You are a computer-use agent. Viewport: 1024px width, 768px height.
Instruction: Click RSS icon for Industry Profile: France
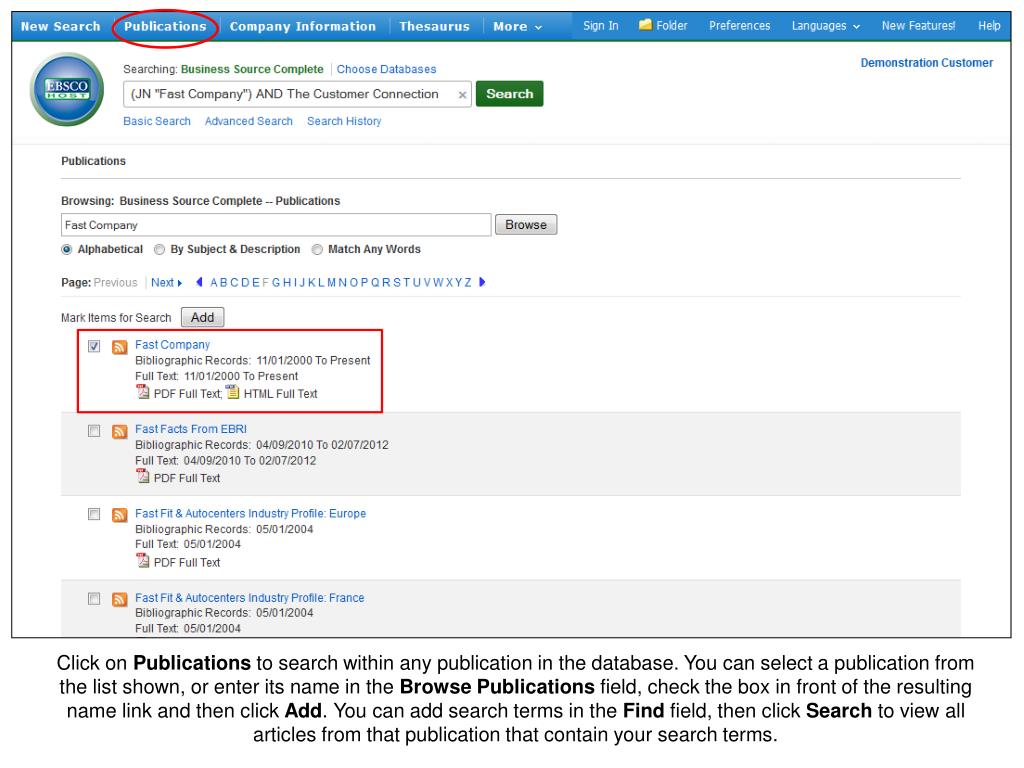click(x=119, y=600)
